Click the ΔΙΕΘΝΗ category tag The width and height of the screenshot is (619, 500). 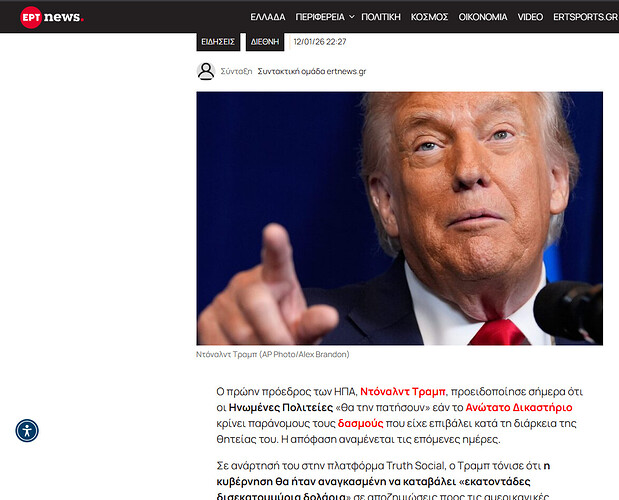(x=265, y=42)
